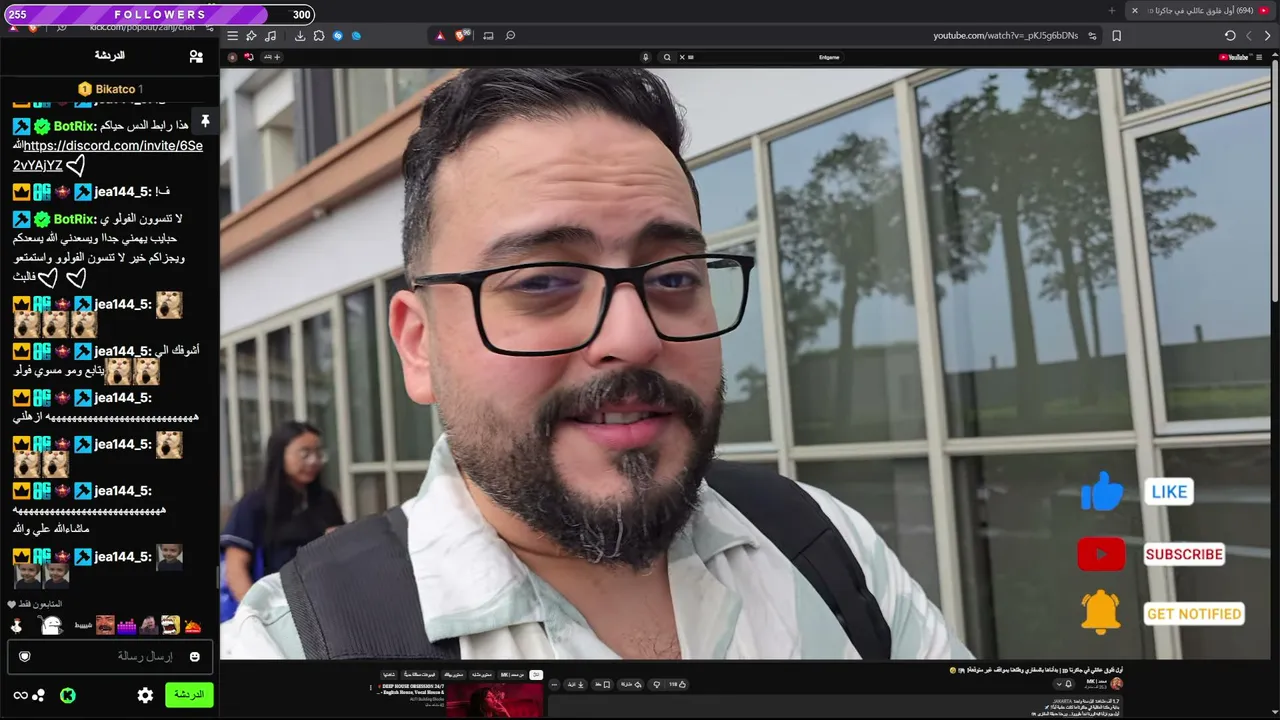Click the YouTube logo in the page
Image resolution: width=1280 pixels, height=720 pixels.
tap(1235, 57)
